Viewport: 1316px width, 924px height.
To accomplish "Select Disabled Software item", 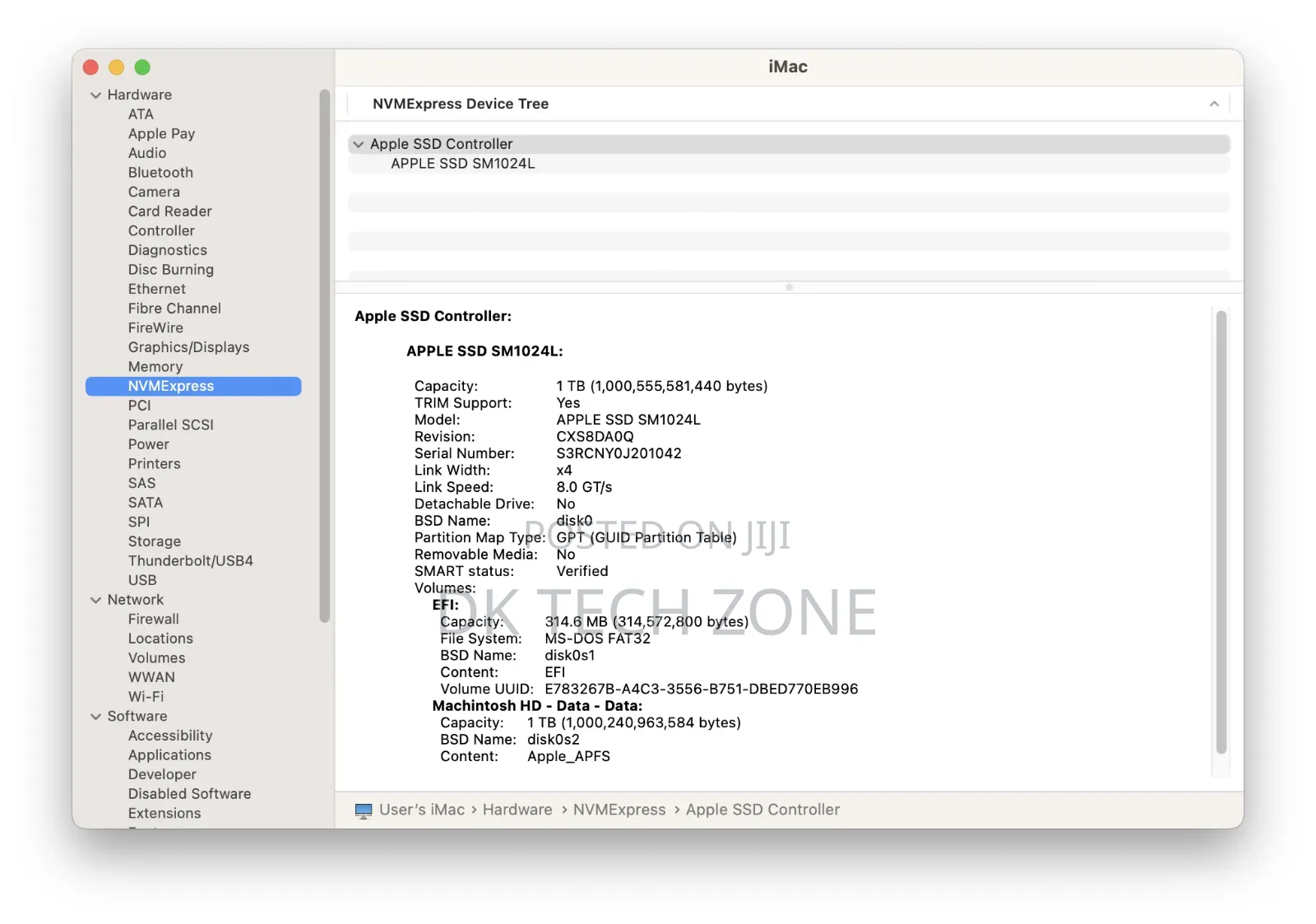I will 189,794.
